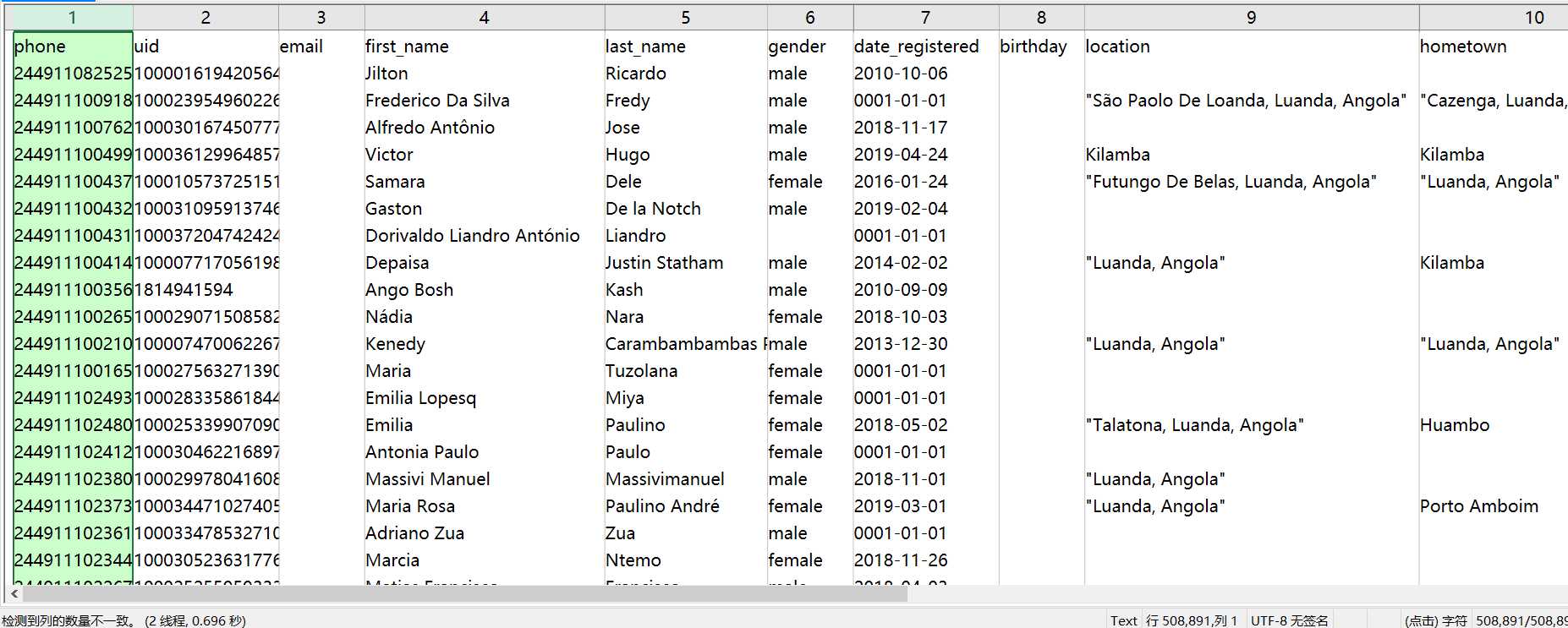This screenshot has width=1568, height=628.
Task: Click the scrollbar left arrow
Action: pyautogui.click(x=14, y=594)
